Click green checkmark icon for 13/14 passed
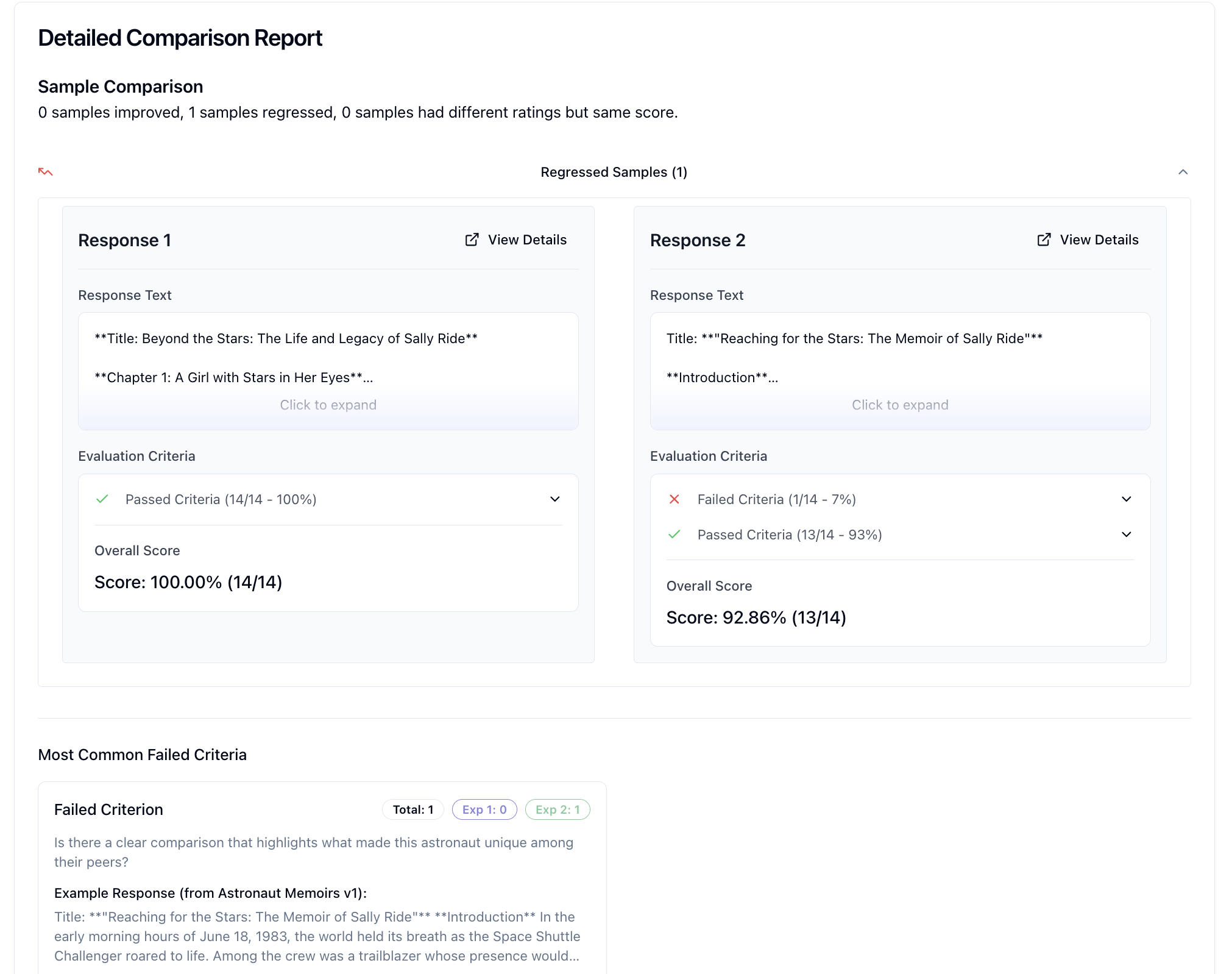The width and height of the screenshot is (1232, 974). click(674, 535)
